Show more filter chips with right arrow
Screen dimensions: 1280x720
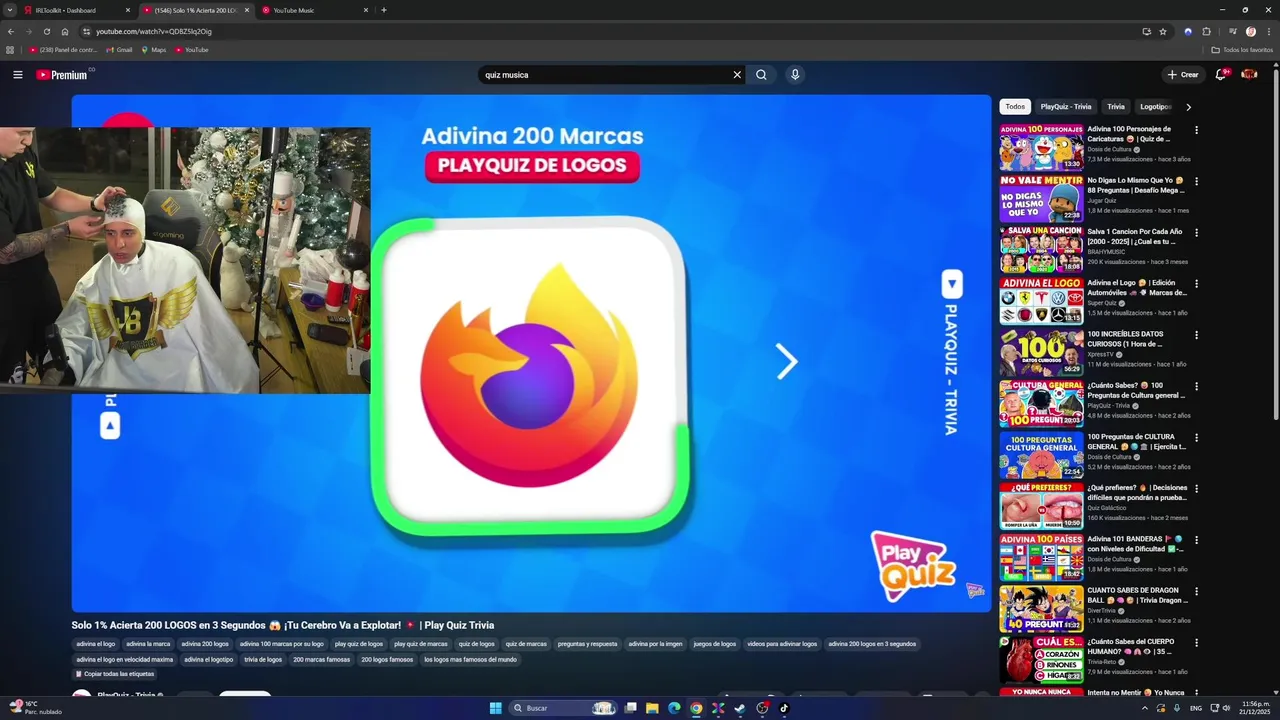[1188, 107]
